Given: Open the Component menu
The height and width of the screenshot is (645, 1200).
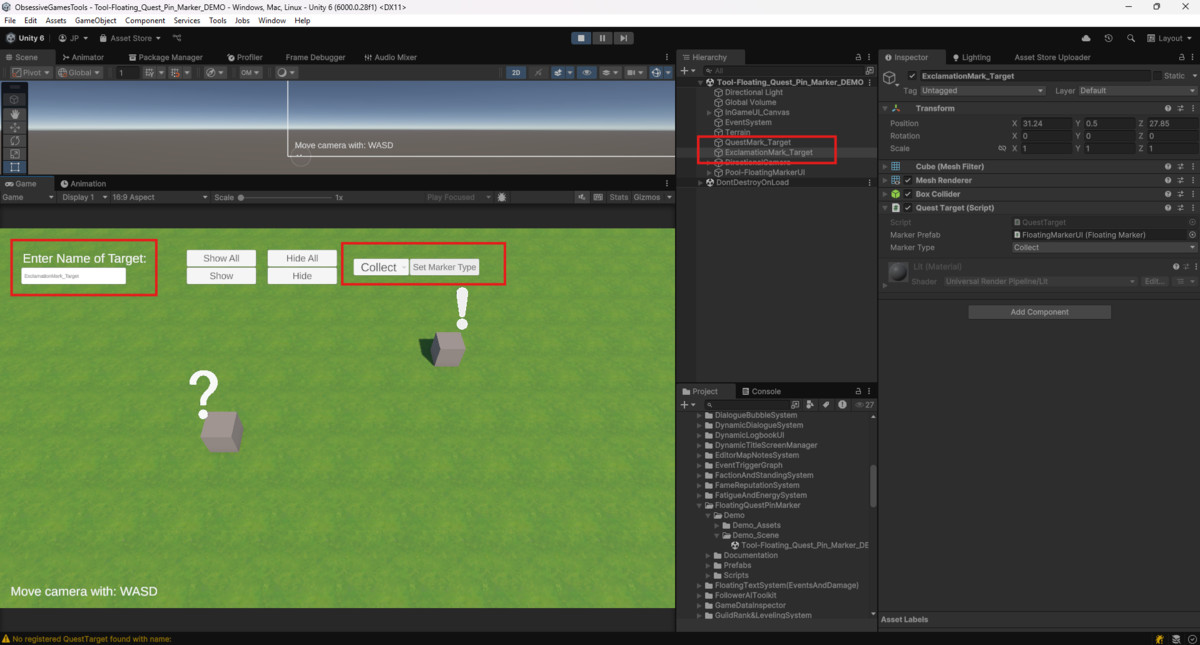Looking at the screenshot, I should pos(145,20).
